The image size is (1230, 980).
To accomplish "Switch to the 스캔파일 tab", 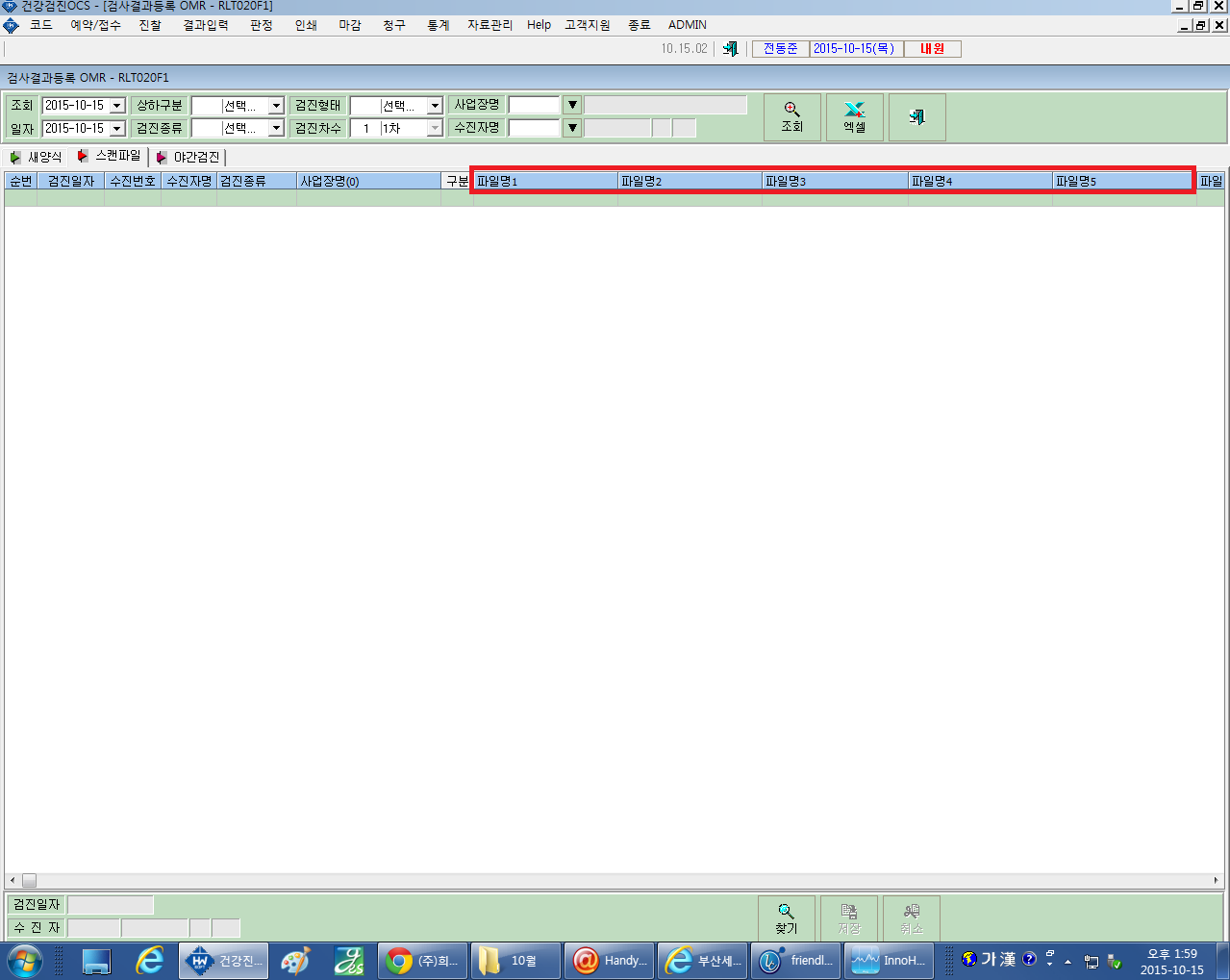I will [x=109, y=156].
